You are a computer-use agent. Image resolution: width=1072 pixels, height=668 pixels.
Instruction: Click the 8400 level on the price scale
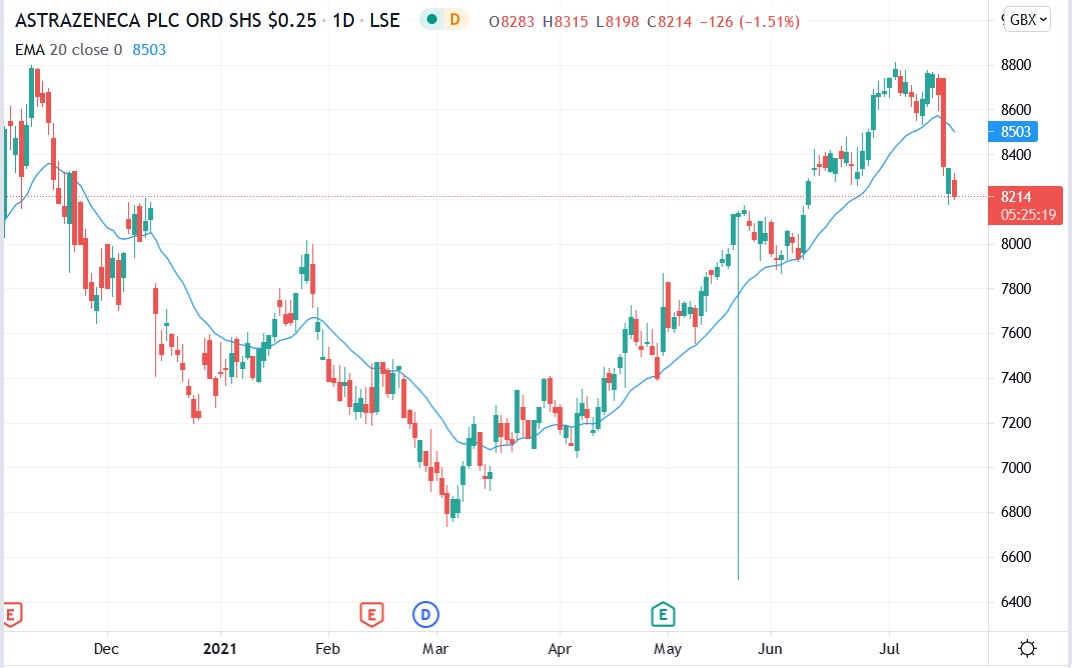1018,155
